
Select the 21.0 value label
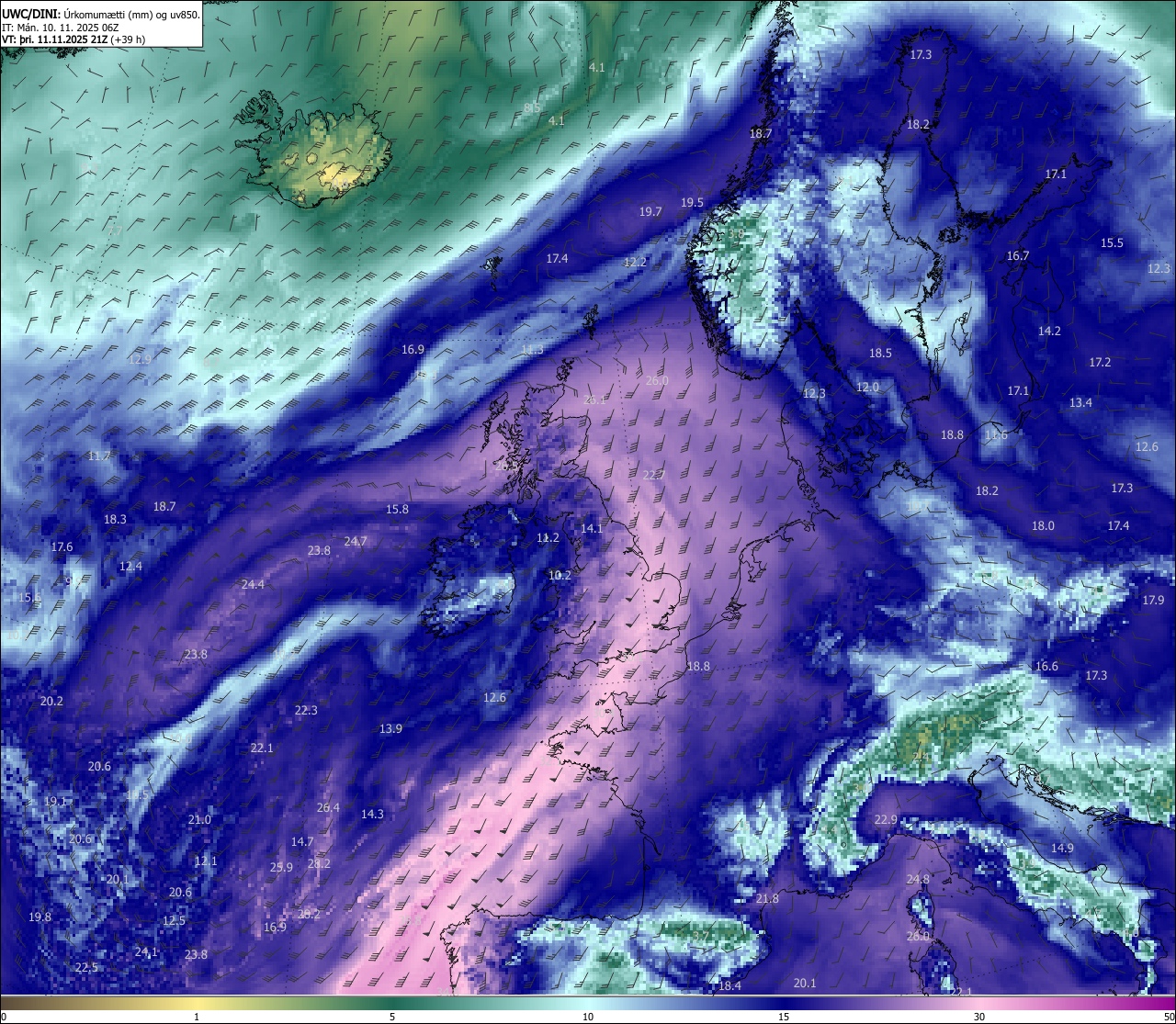199,819
